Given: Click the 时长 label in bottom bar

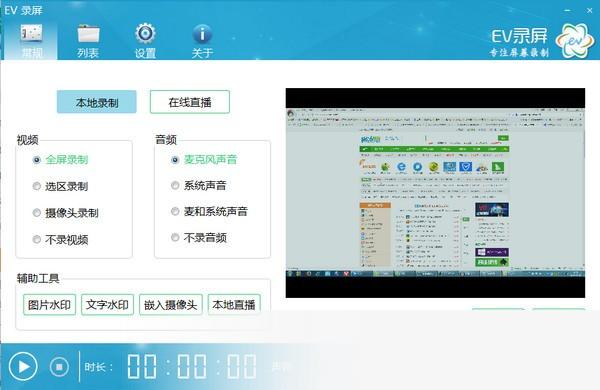Looking at the screenshot, I should [x=99, y=367].
